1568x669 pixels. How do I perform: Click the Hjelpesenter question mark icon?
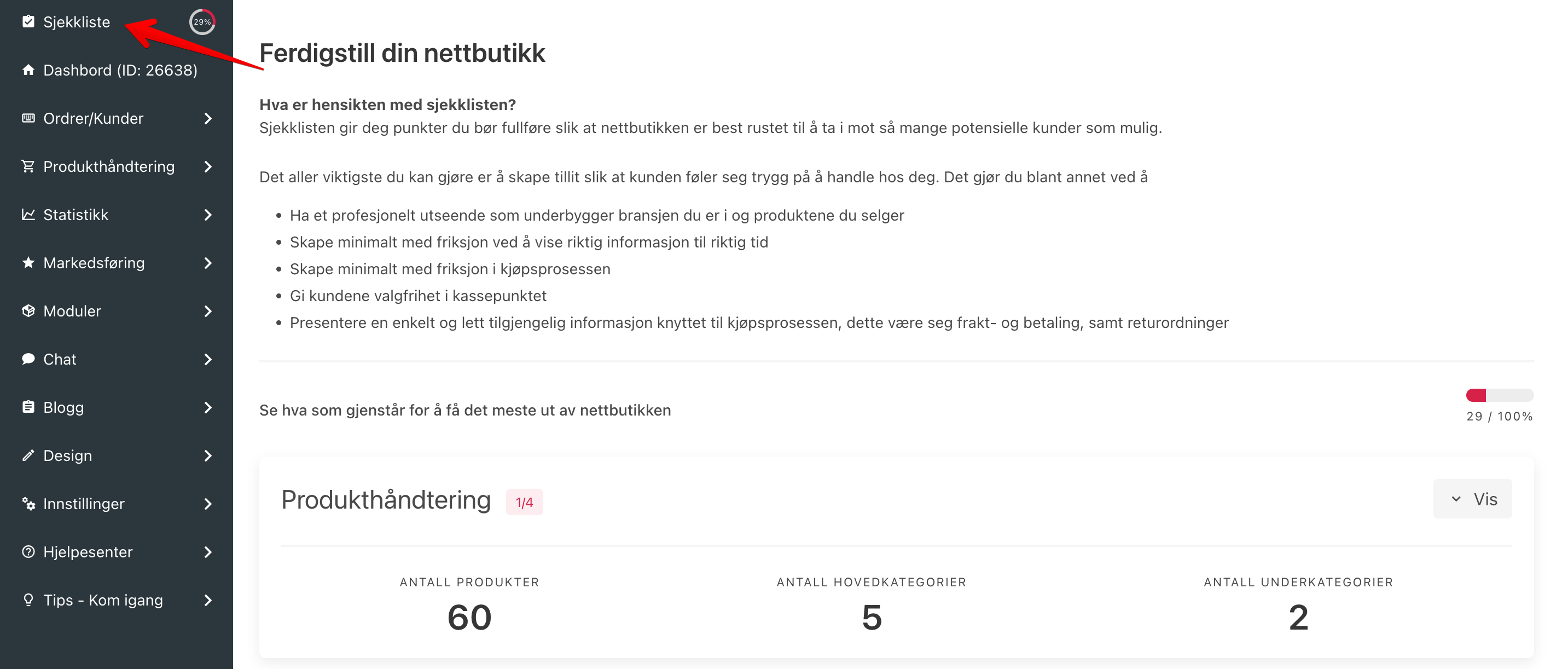pyautogui.click(x=28, y=551)
